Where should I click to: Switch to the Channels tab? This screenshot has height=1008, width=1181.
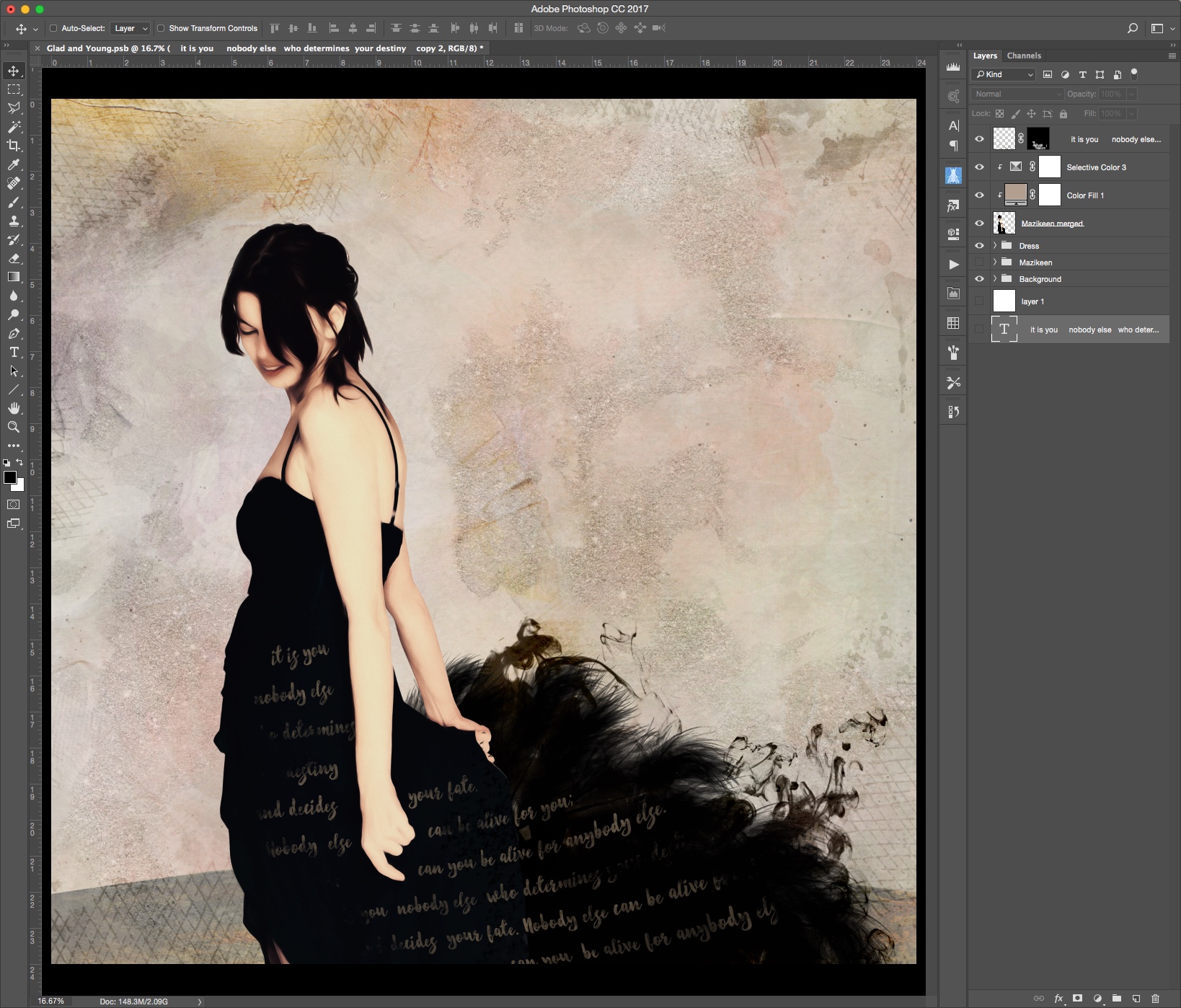click(x=1024, y=56)
